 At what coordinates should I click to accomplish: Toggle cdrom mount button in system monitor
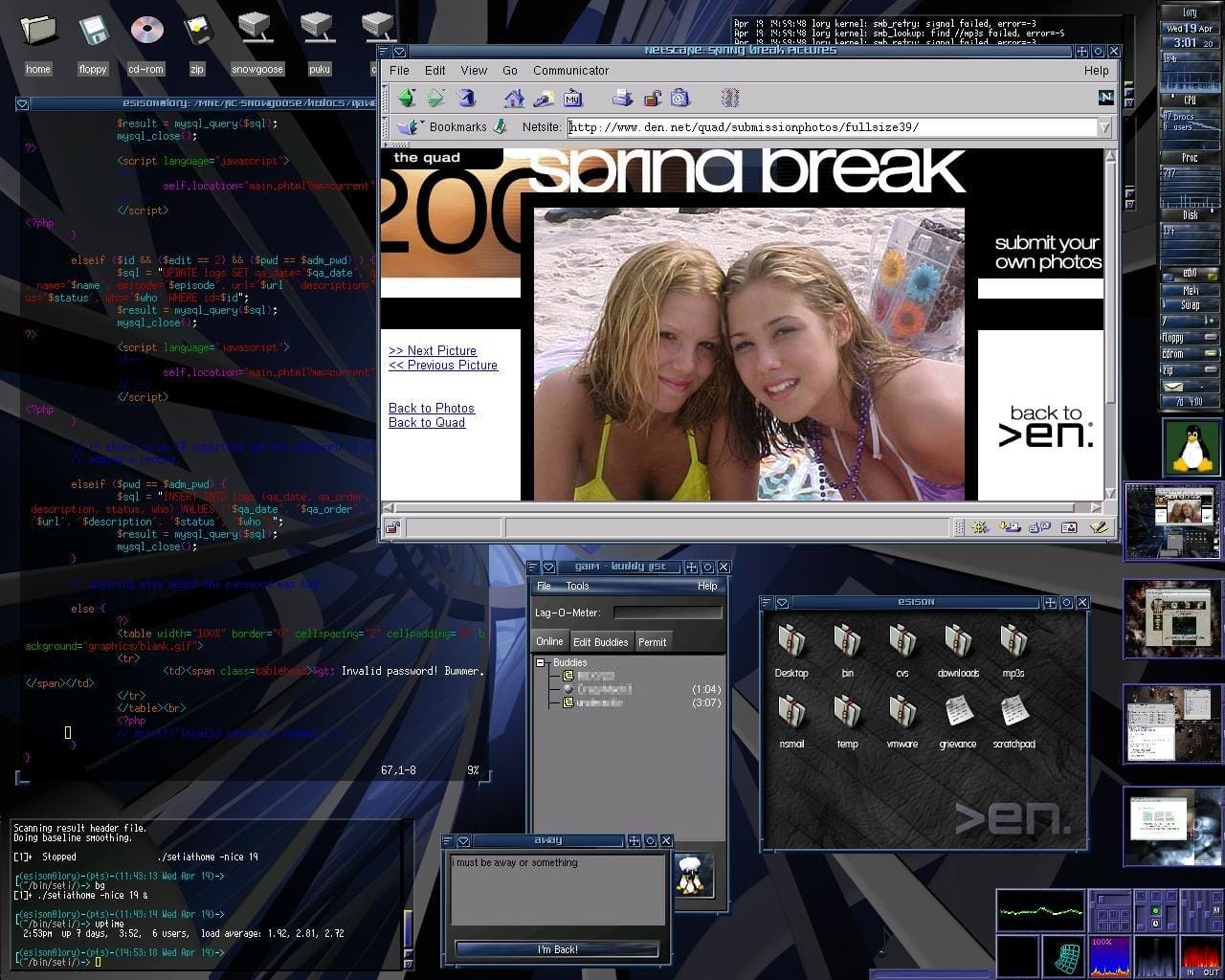pyautogui.click(x=1211, y=354)
